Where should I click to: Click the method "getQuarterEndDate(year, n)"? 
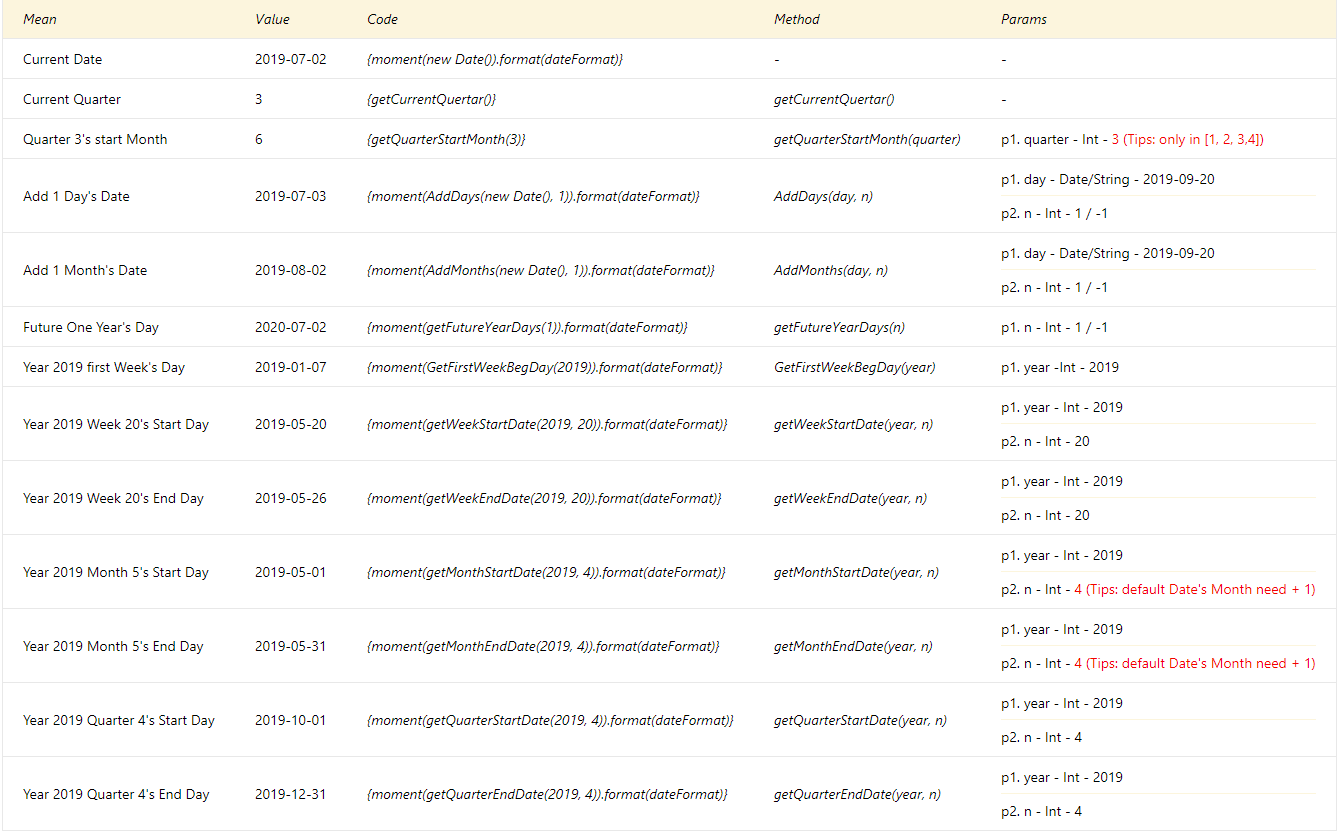[857, 794]
